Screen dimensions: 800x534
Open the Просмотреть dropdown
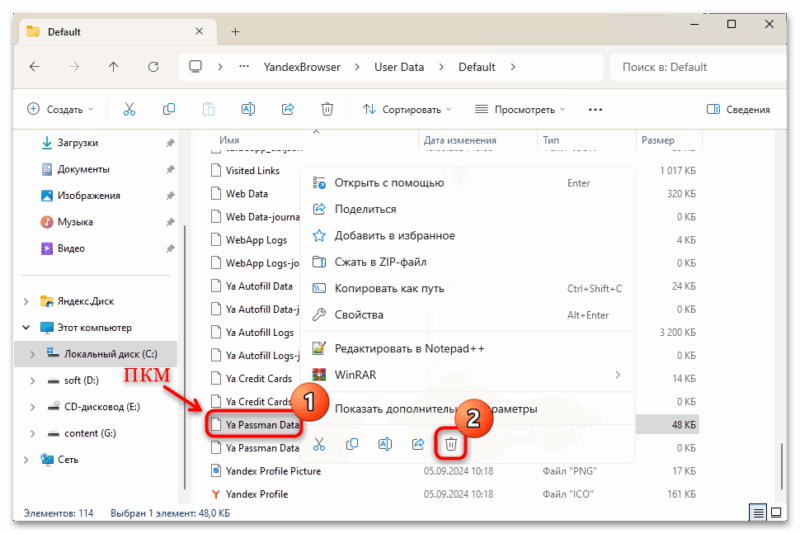[x=520, y=109]
